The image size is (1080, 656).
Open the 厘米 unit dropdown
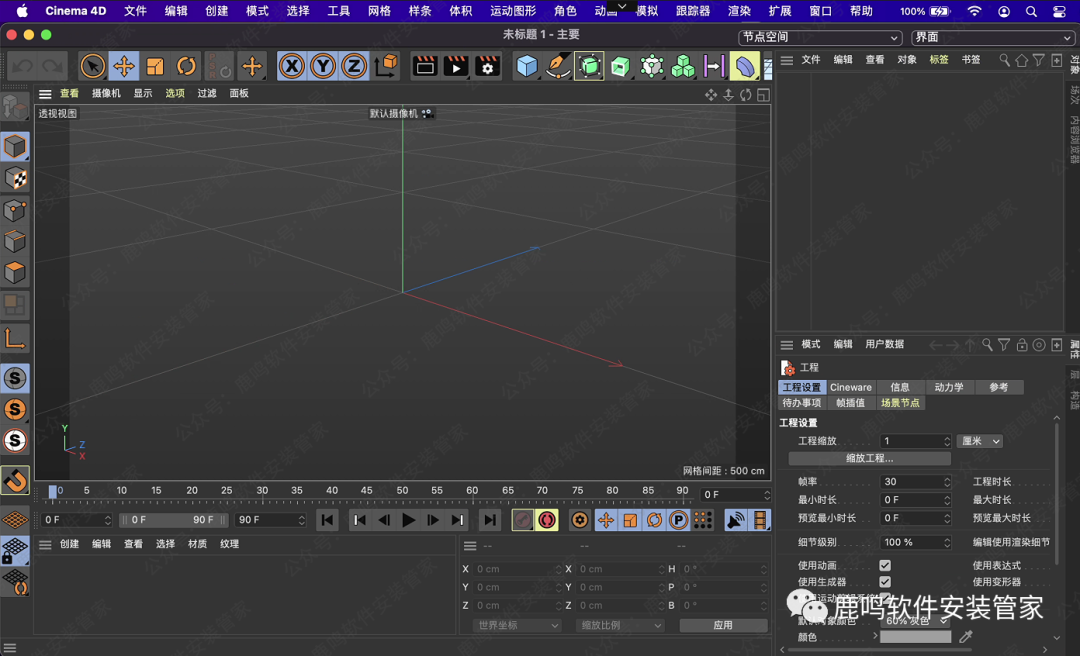pos(980,441)
